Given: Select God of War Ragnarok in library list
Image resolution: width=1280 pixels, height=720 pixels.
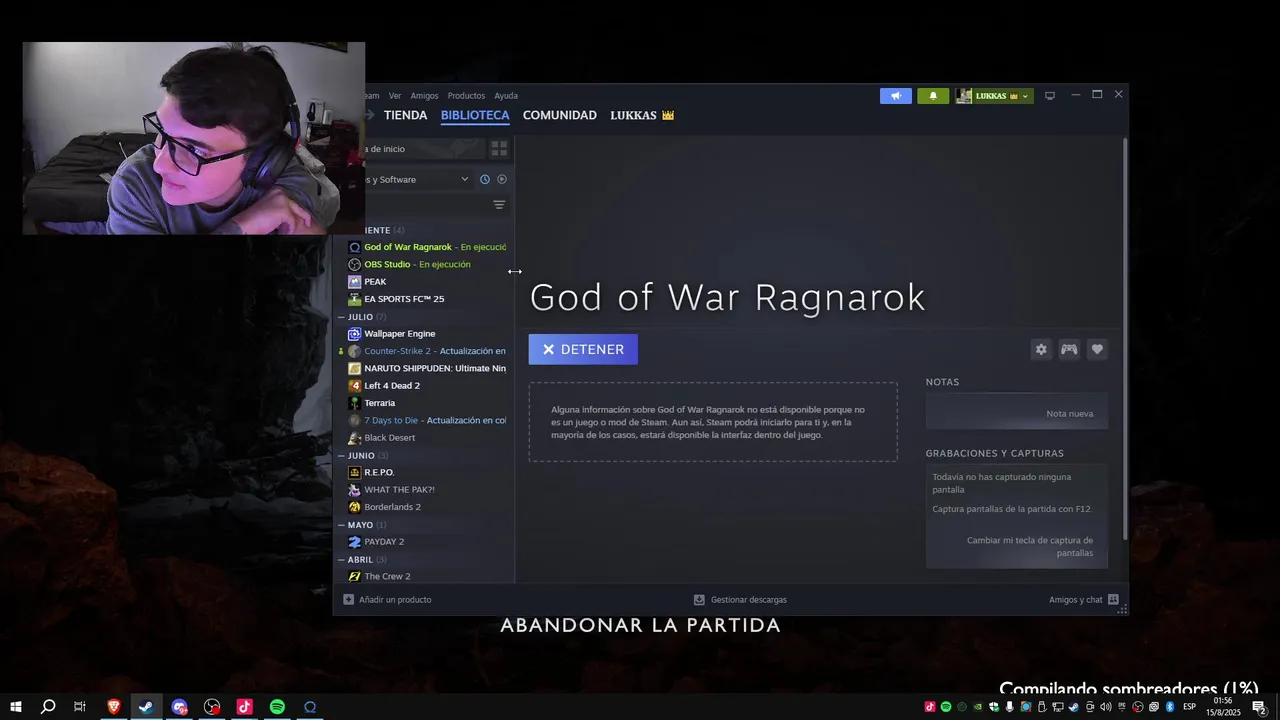Looking at the screenshot, I should [x=427, y=247].
